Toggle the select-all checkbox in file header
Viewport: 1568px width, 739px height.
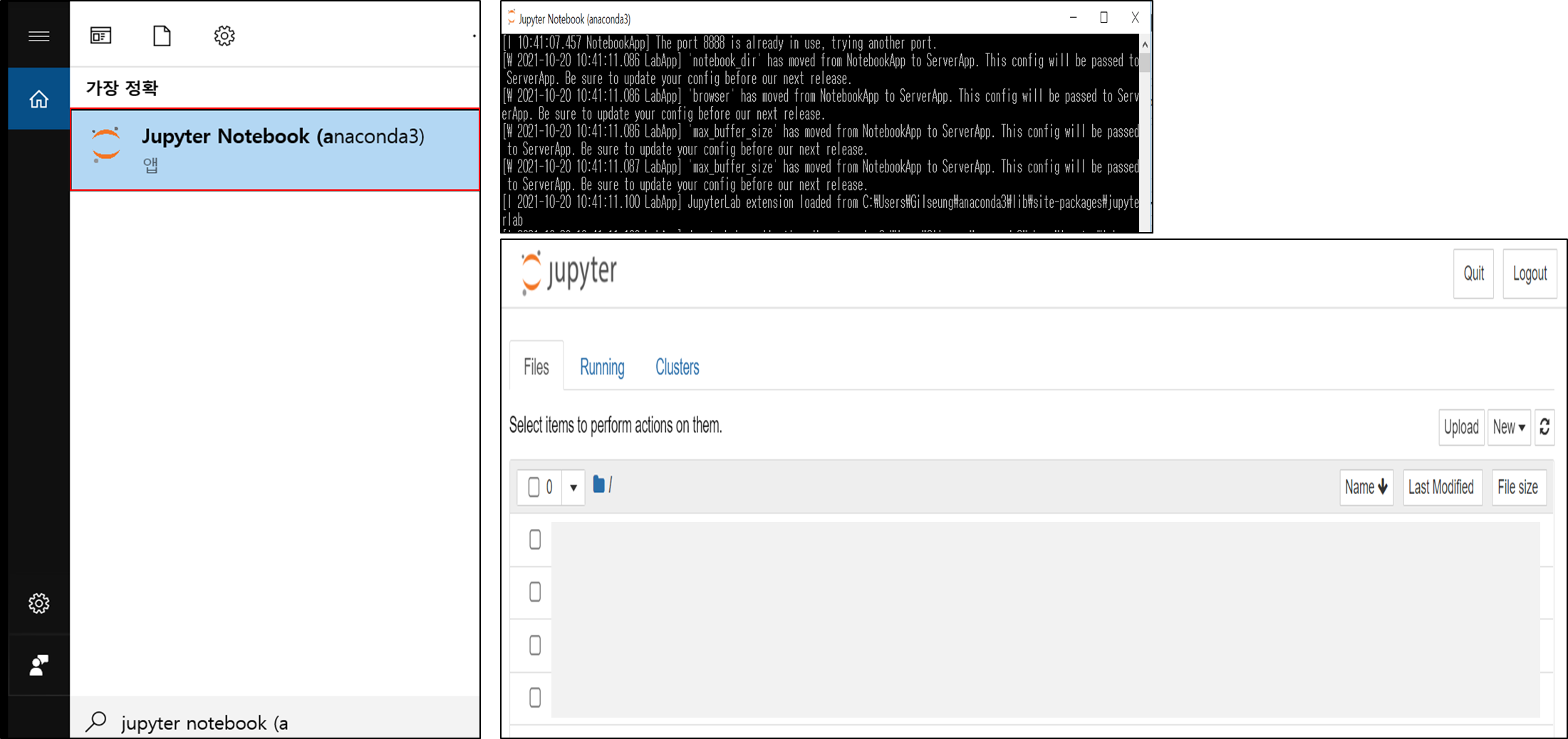point(534,487)
